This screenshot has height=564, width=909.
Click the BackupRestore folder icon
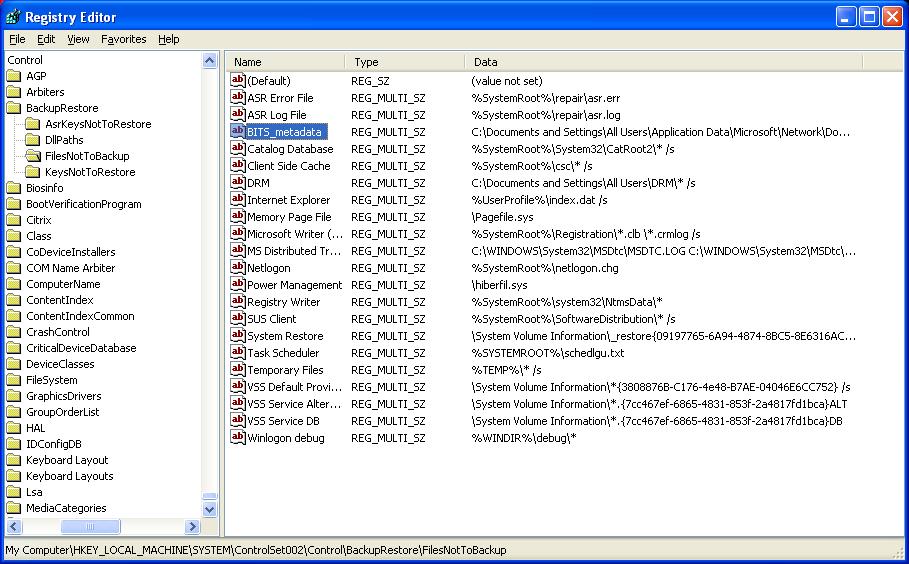(x=13, y=108)
